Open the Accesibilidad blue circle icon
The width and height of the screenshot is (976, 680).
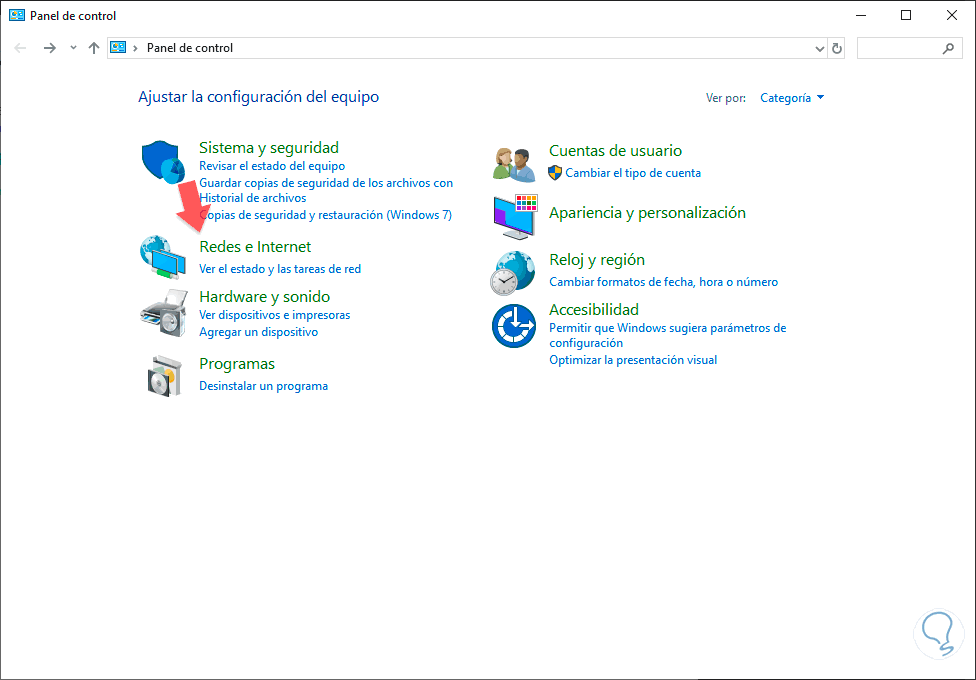point(514,324)
